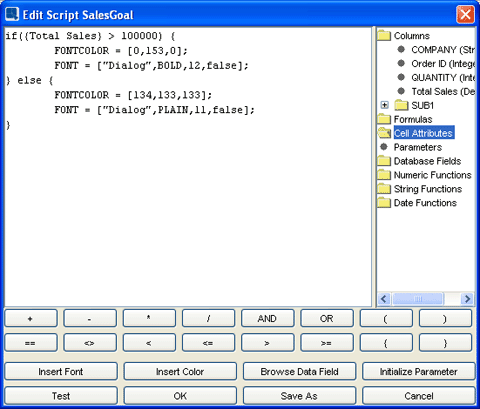
Task: Click the Insert Color button
Action: click(180, 371)
